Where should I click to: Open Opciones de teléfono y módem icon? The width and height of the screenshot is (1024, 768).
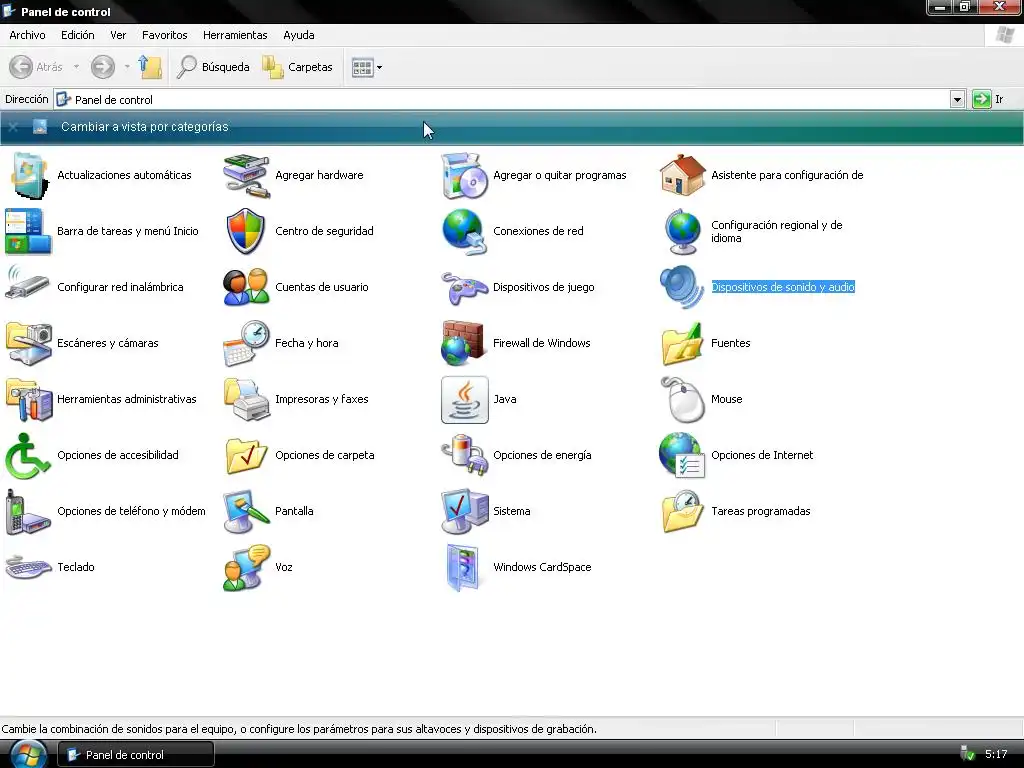coord(28,511)
